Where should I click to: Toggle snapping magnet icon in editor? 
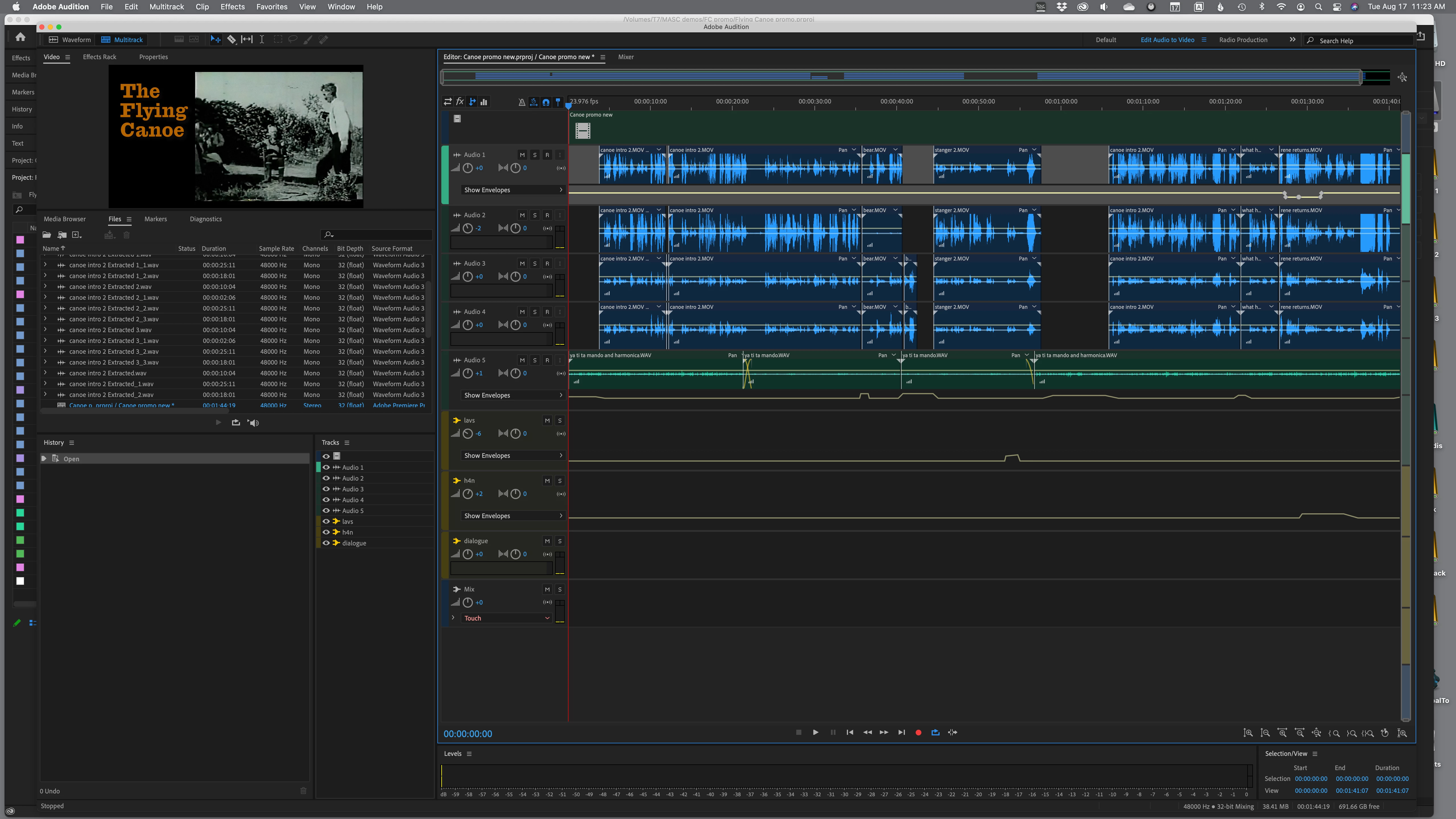[x=545, y=102]
